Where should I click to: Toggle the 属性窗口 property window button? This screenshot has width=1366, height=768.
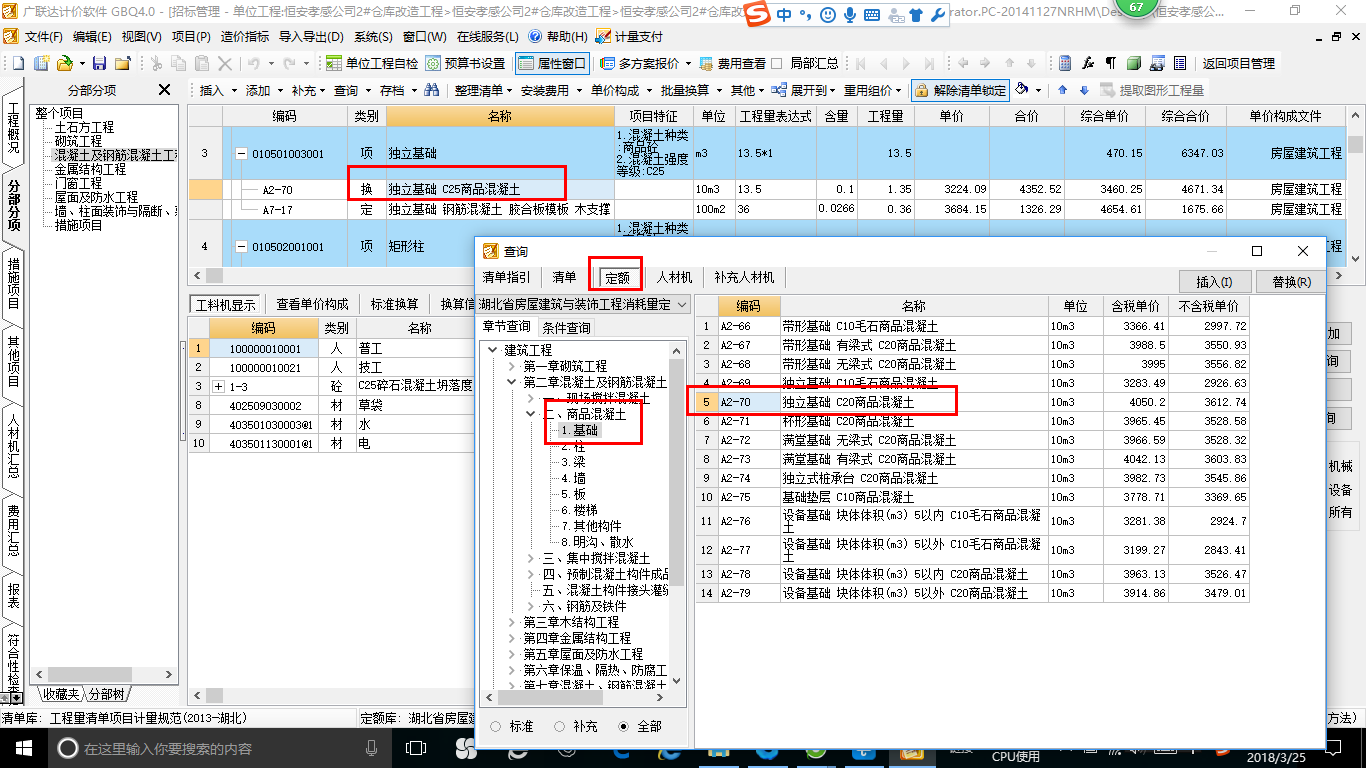pyautogui.click(x=552, y=63)
